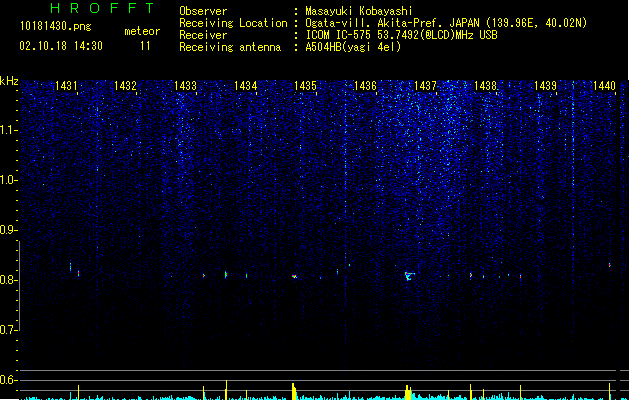Click the 0.7 kHz frequency label
This screenshot has height=400, width=629.
tap(9, 330)
